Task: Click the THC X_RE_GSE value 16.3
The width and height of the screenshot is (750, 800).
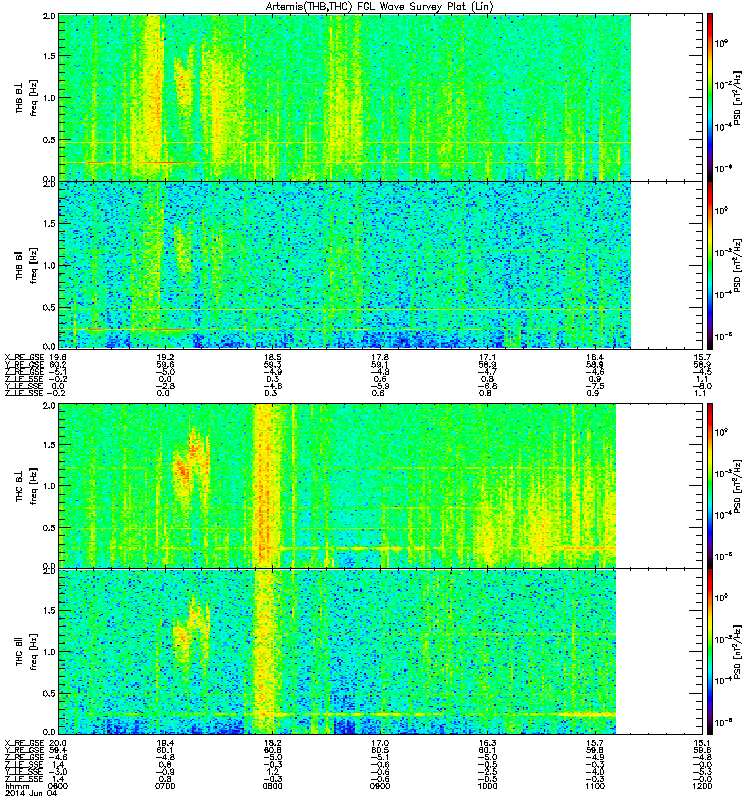Action: click(487, 743)
